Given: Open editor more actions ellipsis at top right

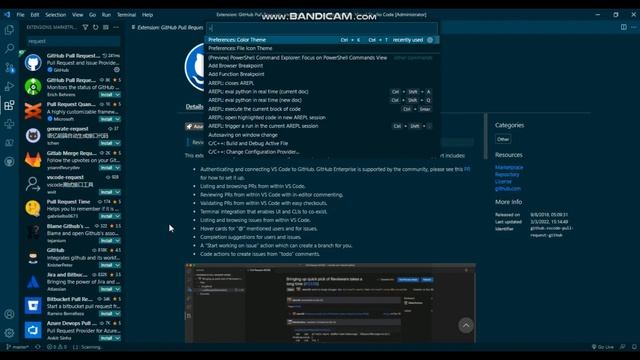Looking at the screenshot, I should click(633, 27).
